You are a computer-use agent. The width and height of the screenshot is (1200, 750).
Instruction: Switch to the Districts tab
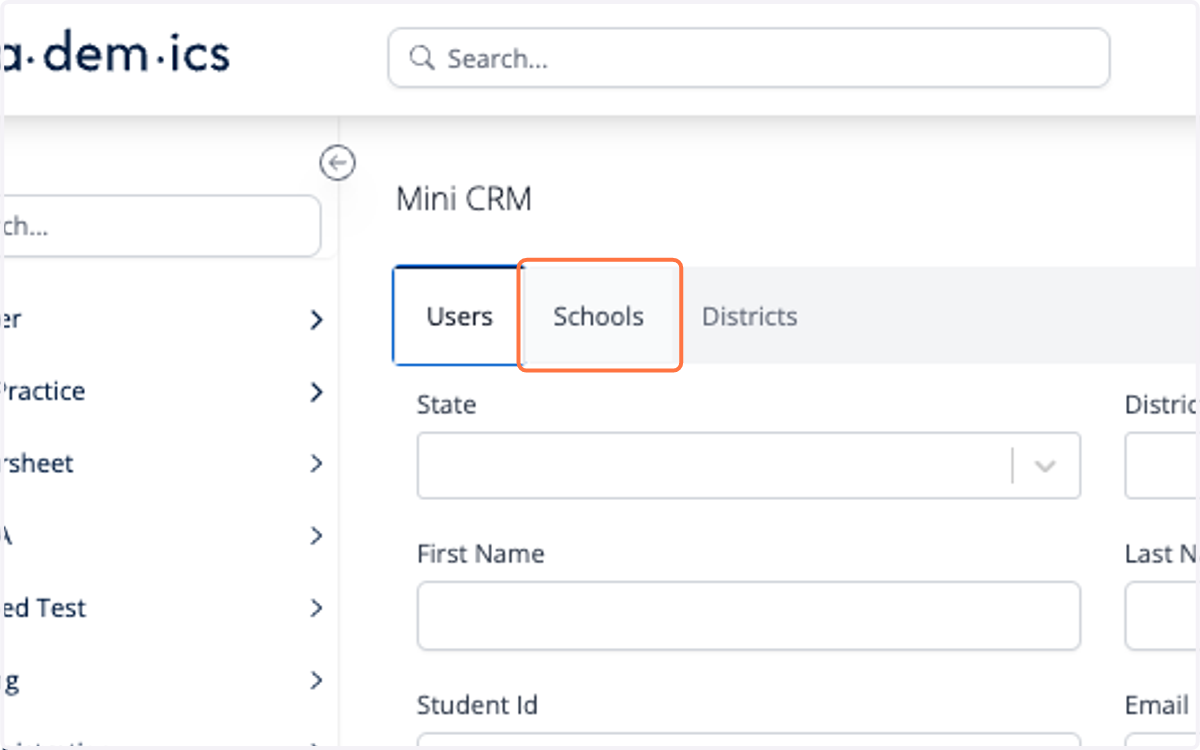pyautogui.click(x=749, y=316)
